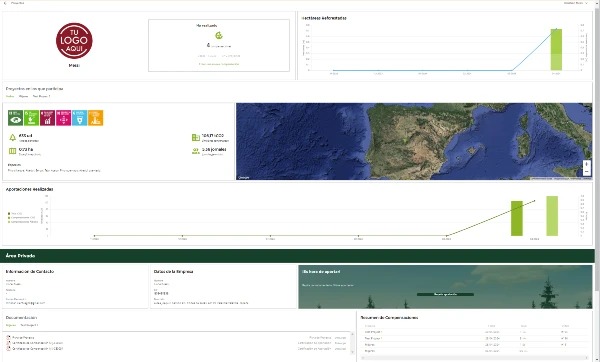Download the first listed document
Screen dimensions: 600x362
point(340,338)
